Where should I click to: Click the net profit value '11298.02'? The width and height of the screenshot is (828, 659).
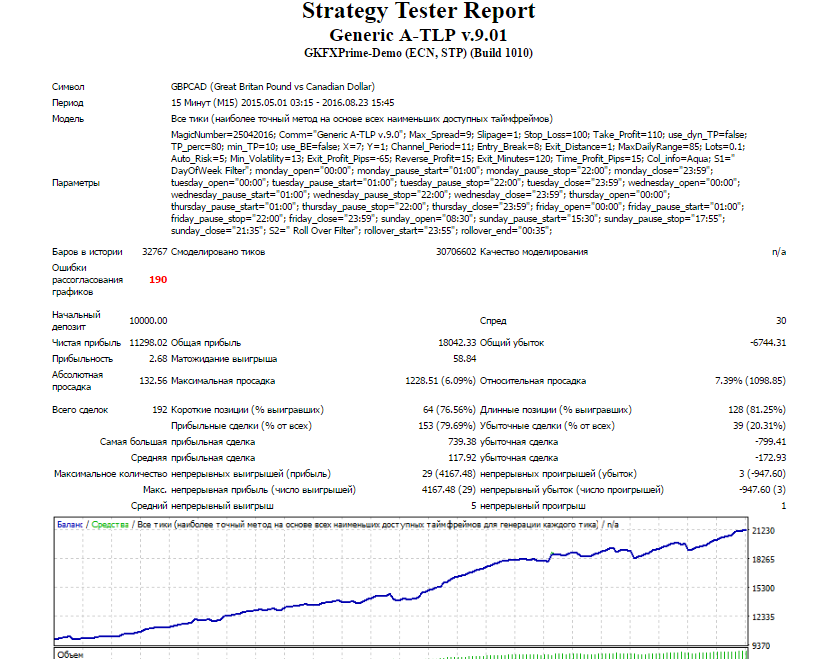[x=148, y=343]
